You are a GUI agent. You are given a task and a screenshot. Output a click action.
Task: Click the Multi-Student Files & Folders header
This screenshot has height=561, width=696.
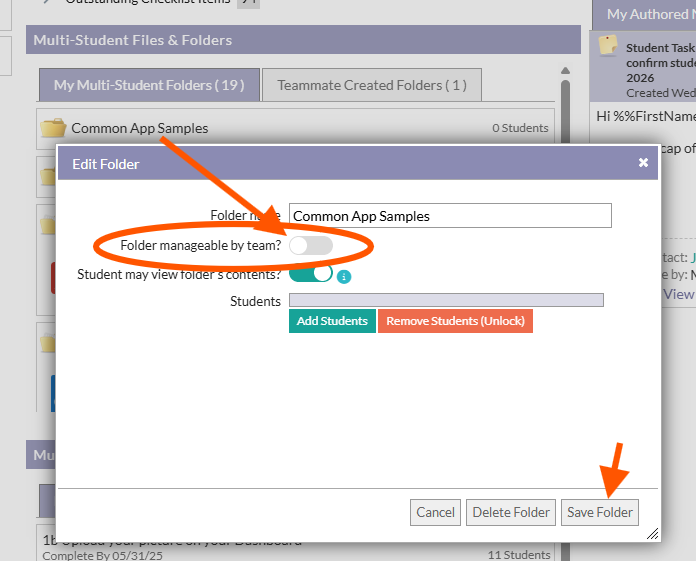303,40
